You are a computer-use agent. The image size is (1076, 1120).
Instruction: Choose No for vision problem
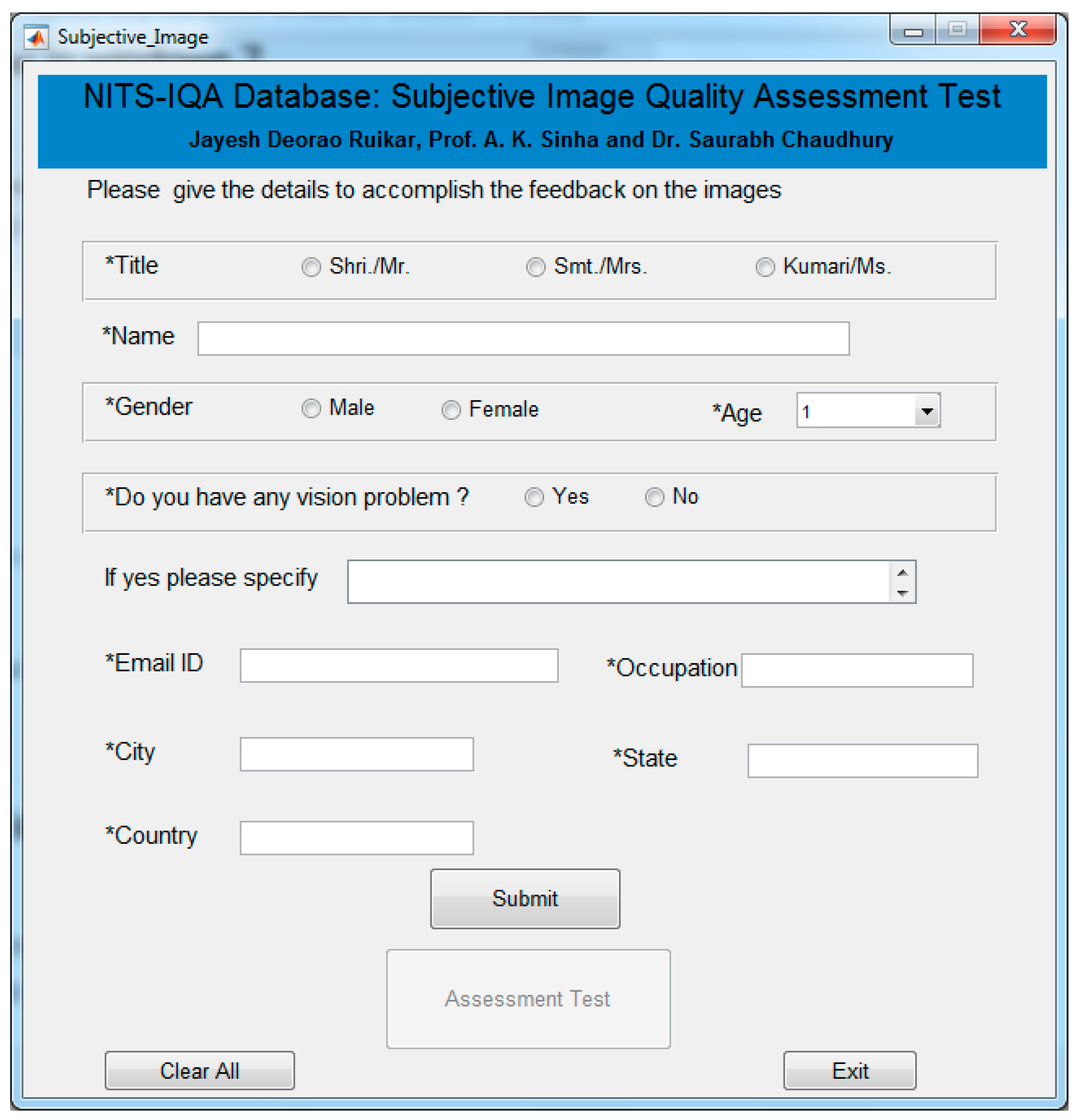(654, 497)
